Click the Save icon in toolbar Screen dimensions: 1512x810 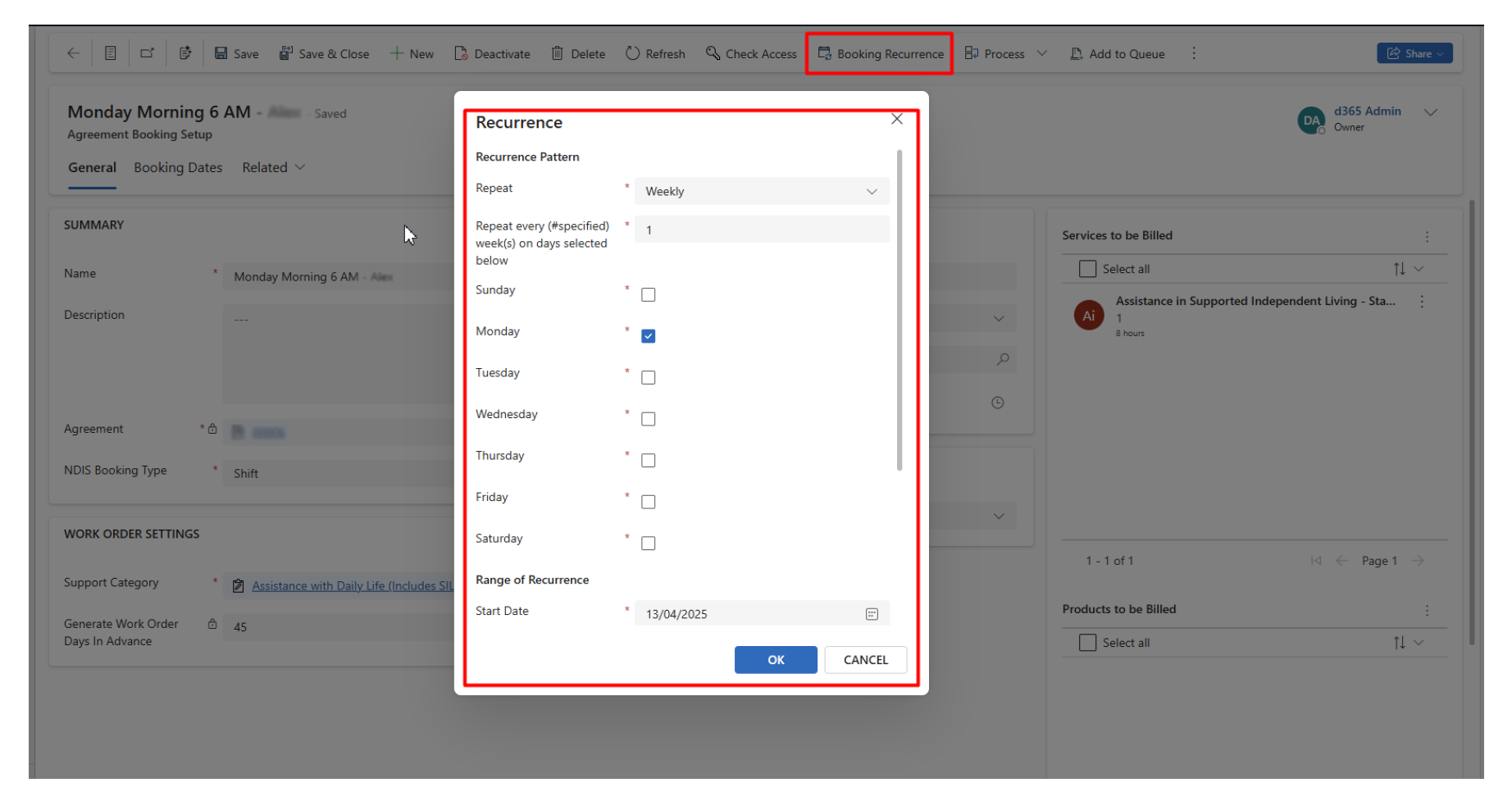221,53
